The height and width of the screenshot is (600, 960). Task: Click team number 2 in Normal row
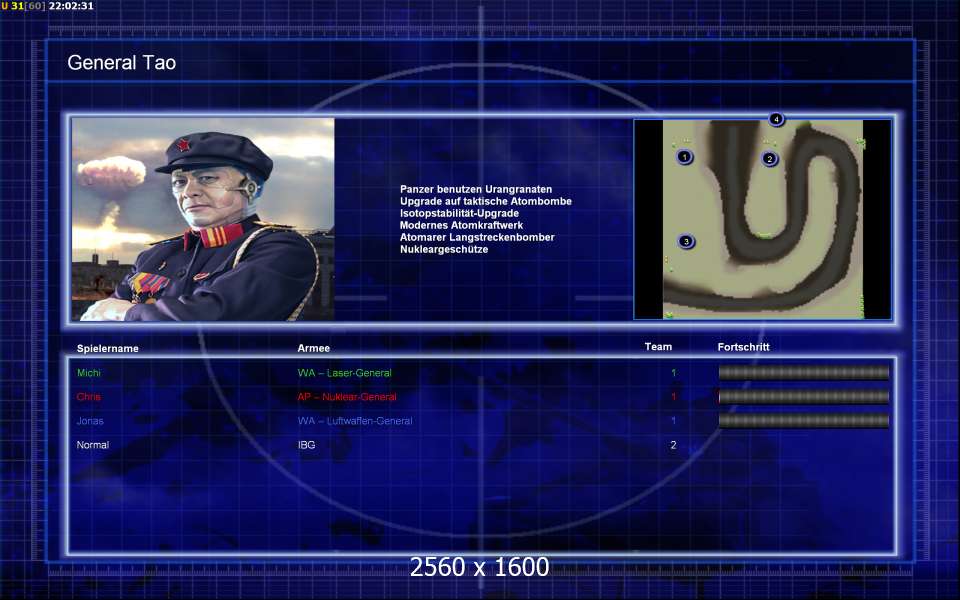pos(673,445)
